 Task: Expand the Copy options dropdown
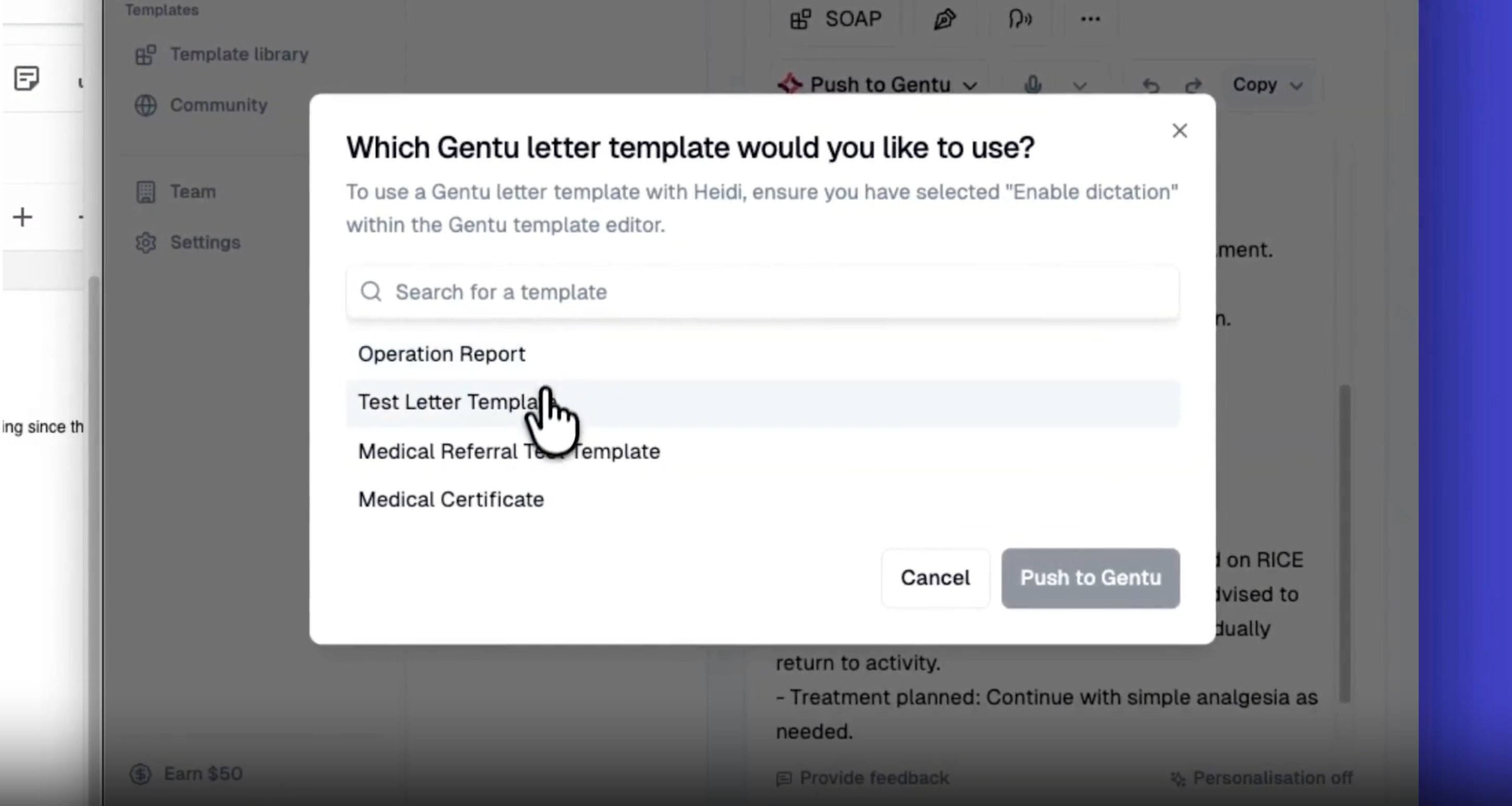click(x=1297, y=84)
